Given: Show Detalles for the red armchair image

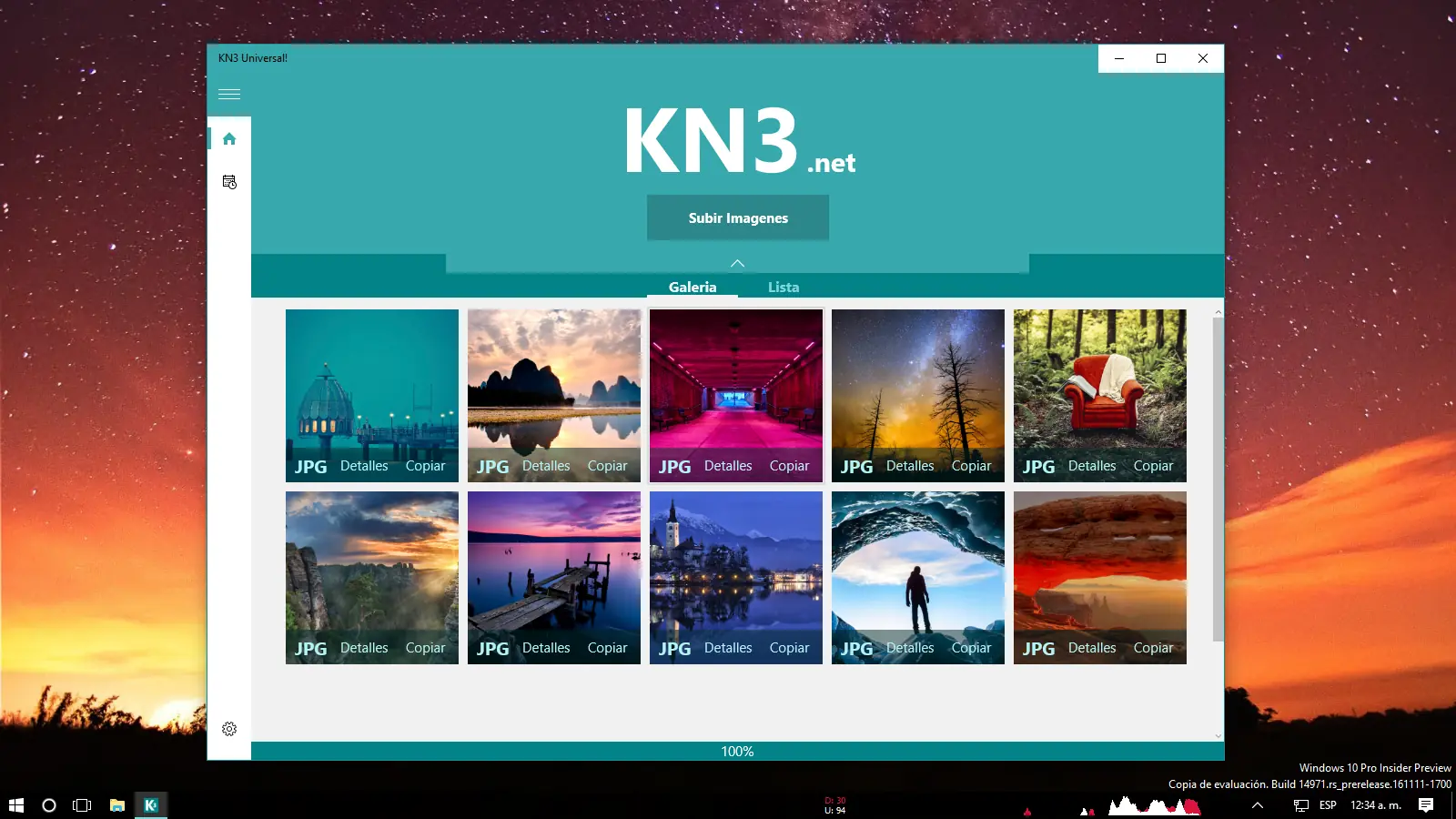Looking at the screenshot, I should click(1092, 466).
